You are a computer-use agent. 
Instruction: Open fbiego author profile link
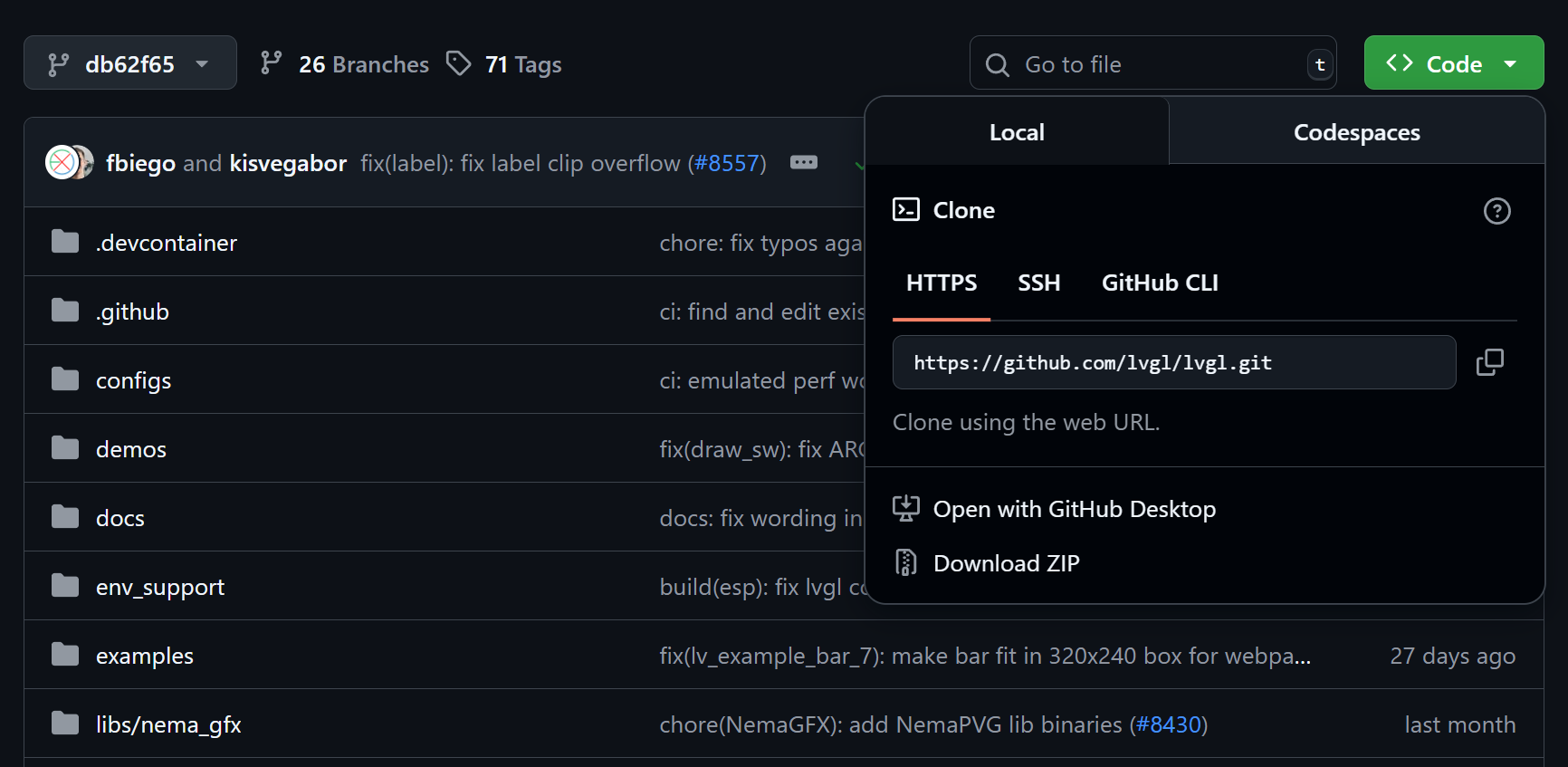(x=140, y=163)
